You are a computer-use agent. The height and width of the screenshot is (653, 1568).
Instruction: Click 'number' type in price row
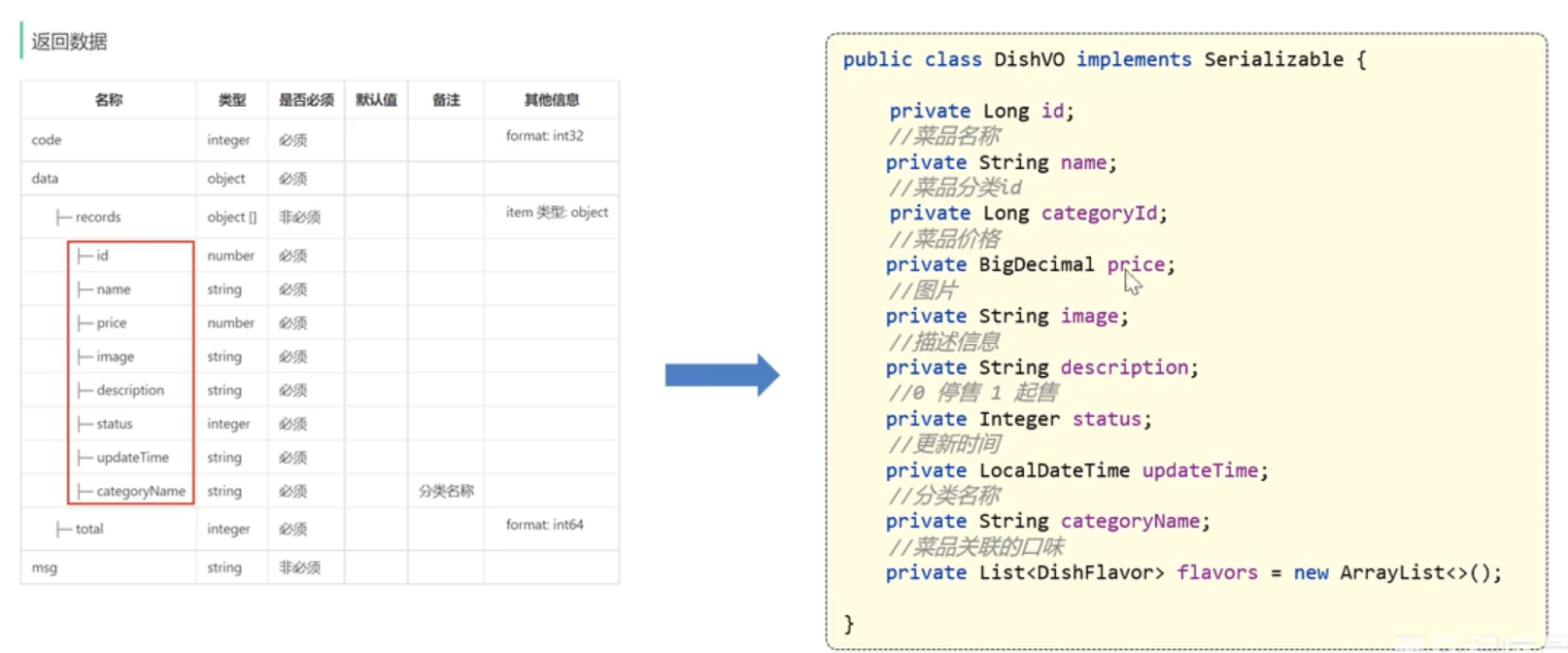click(230, 323)
